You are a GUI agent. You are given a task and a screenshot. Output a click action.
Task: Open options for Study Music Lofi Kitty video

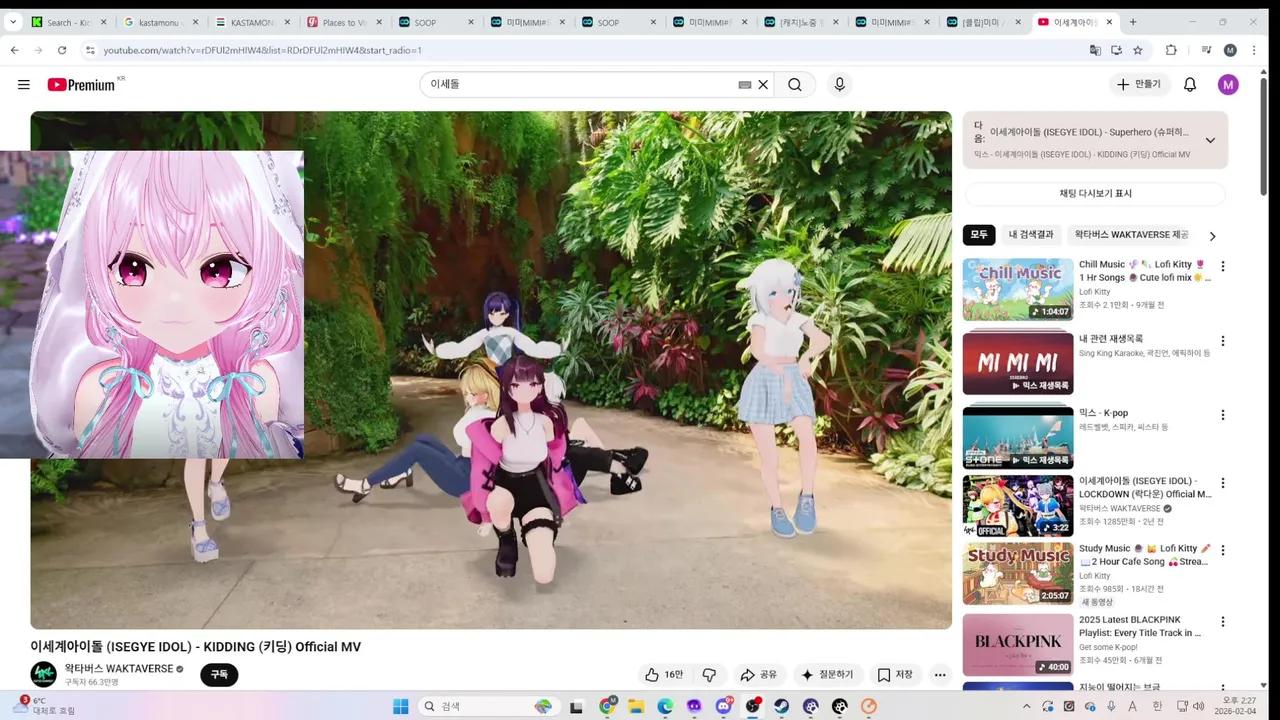click(1222, 550)
